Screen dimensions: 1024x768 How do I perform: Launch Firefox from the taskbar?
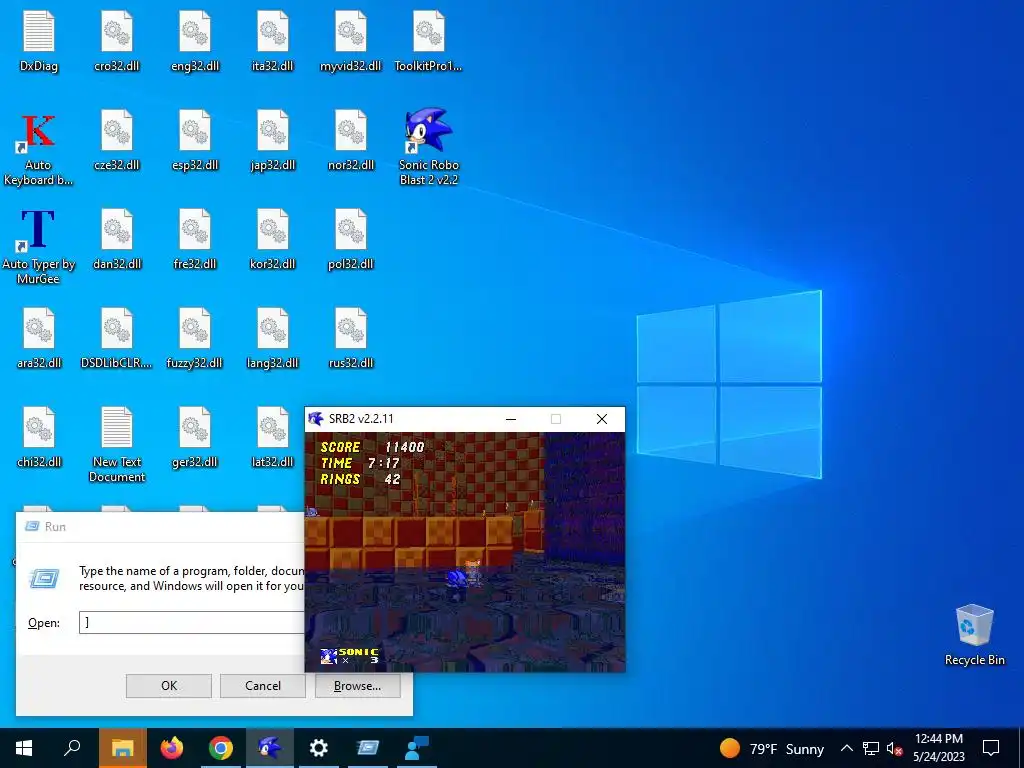pos(172,748)
